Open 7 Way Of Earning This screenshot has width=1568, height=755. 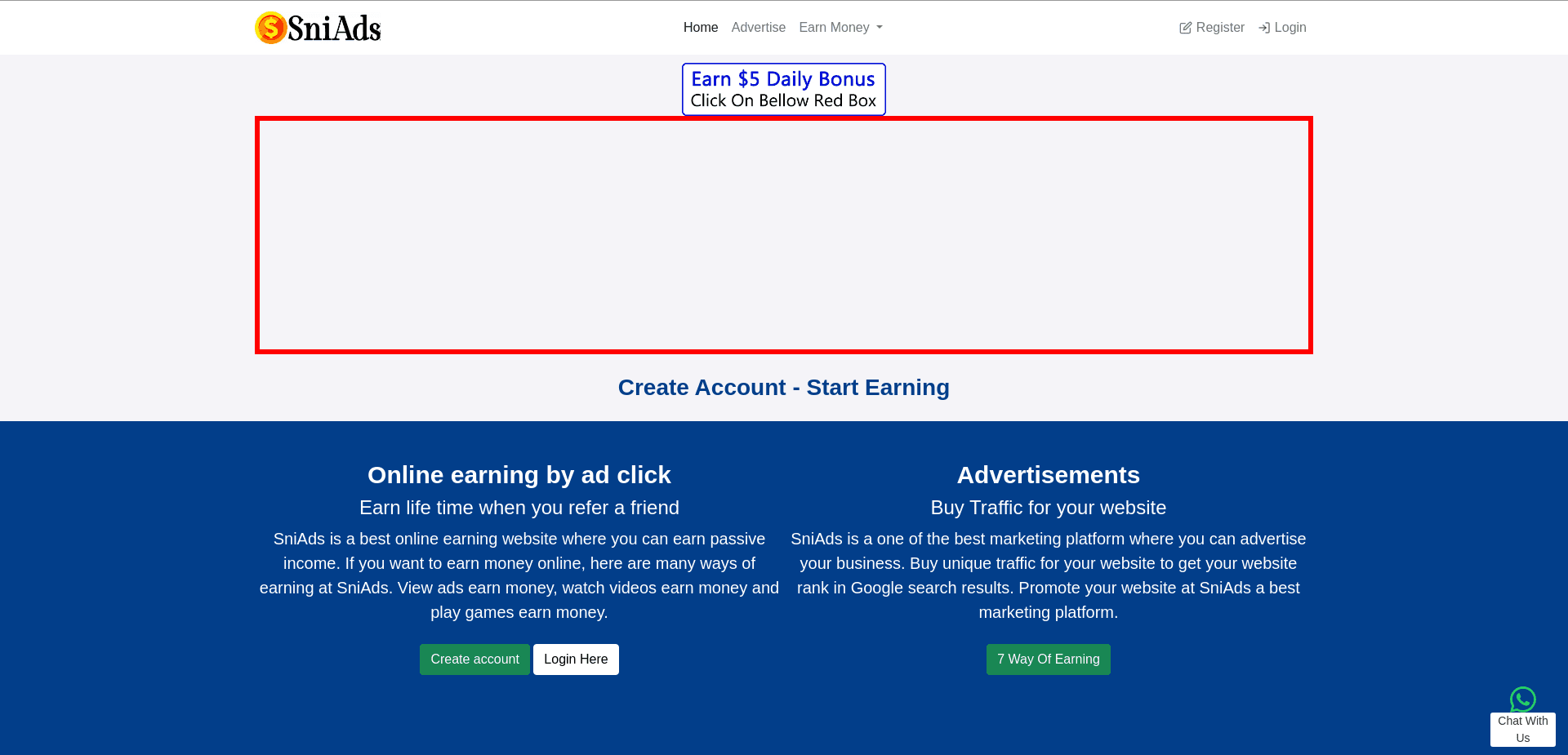click(x=1048, y=659)
